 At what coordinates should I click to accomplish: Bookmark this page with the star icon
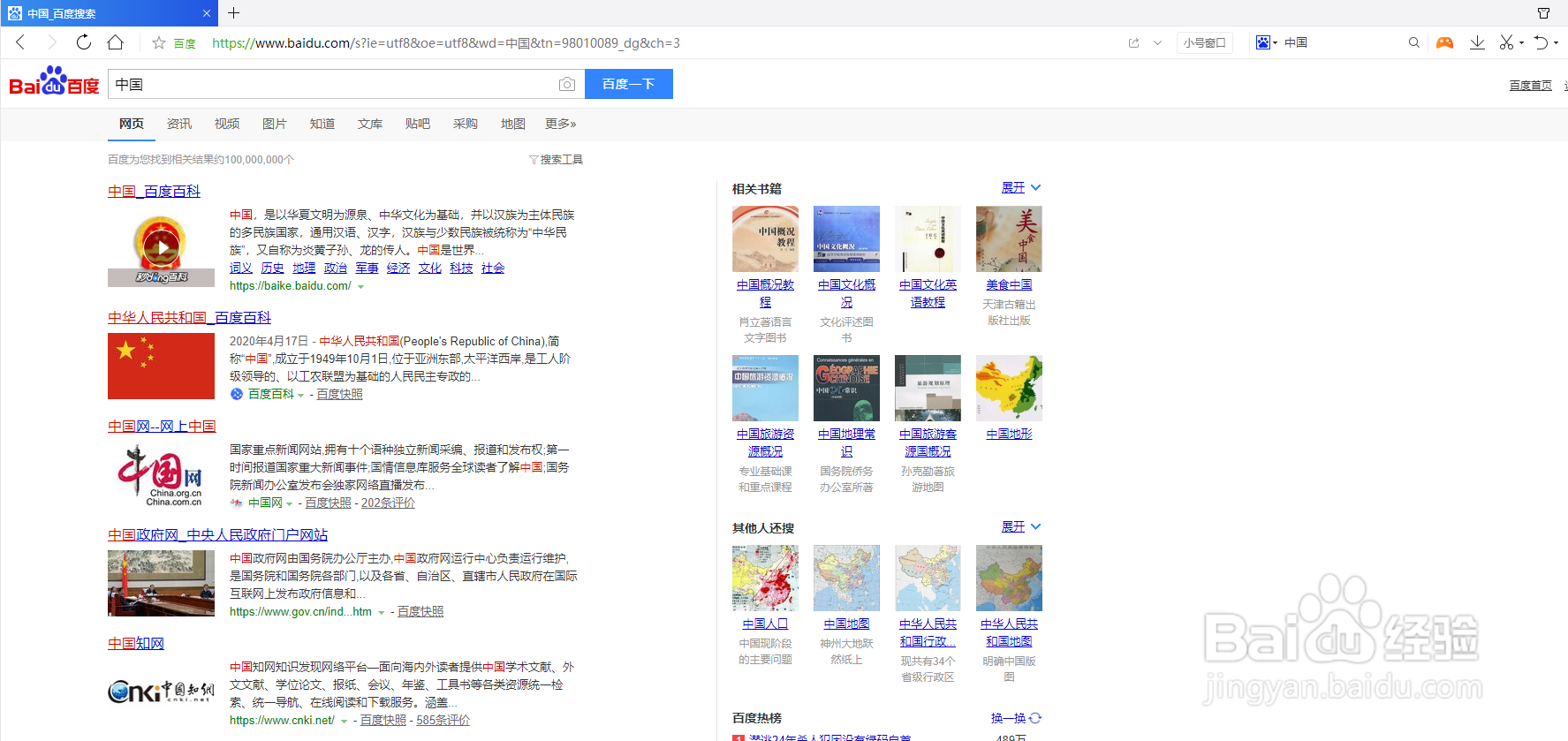(x=159, y=42)
